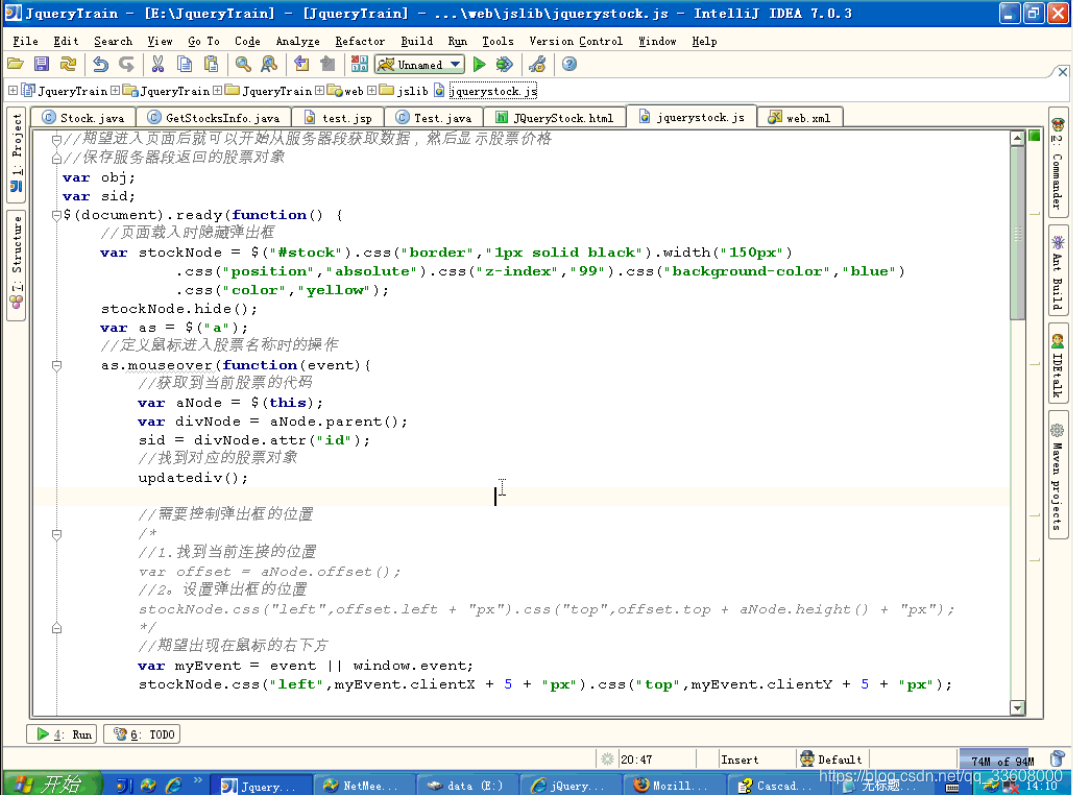Switch to the test.jsp tab

pyautogui.click(x=338, y=118)
